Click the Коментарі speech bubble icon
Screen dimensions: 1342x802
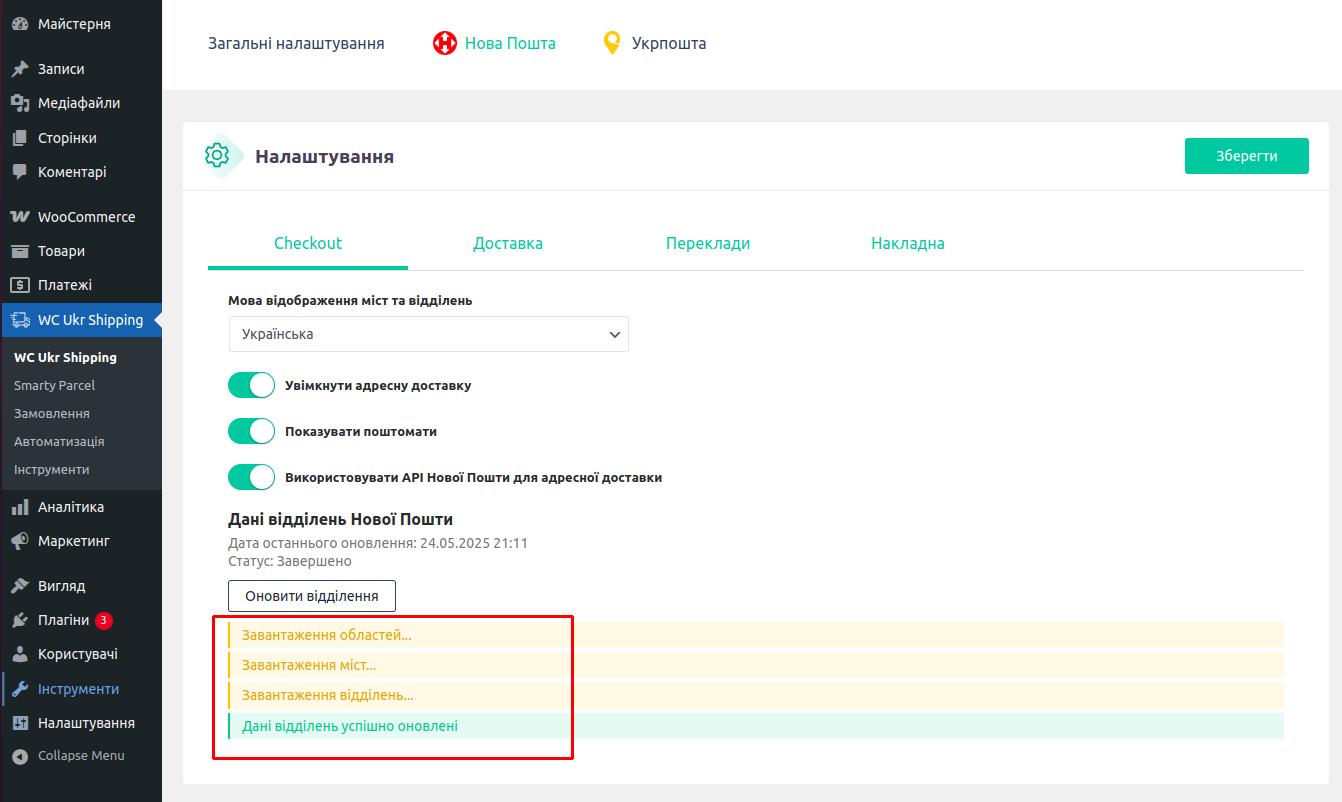[x=20, y=172]
